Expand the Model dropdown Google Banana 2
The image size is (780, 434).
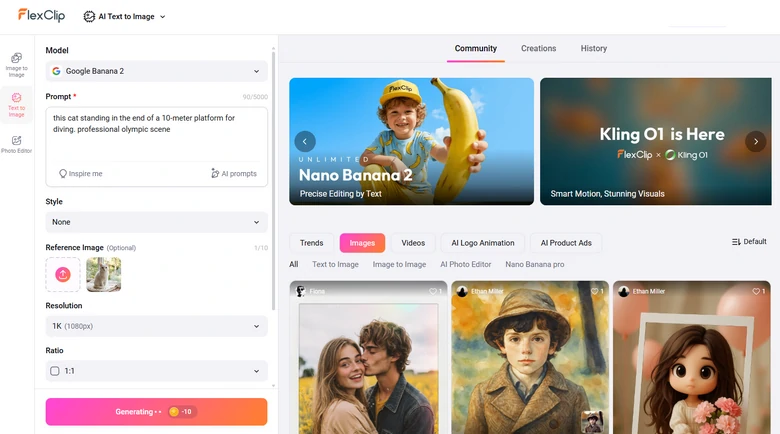coord(156,71)
